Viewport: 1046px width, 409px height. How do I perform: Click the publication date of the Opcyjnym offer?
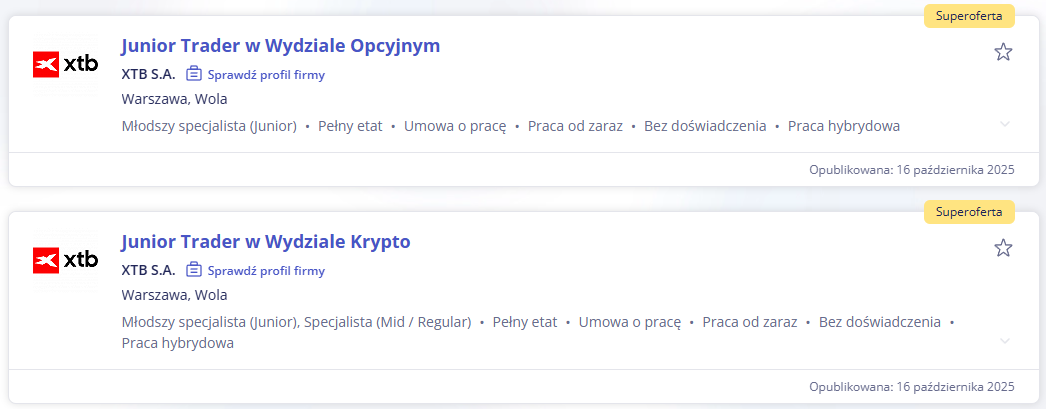pyautogui.click(x=911, y=170)
